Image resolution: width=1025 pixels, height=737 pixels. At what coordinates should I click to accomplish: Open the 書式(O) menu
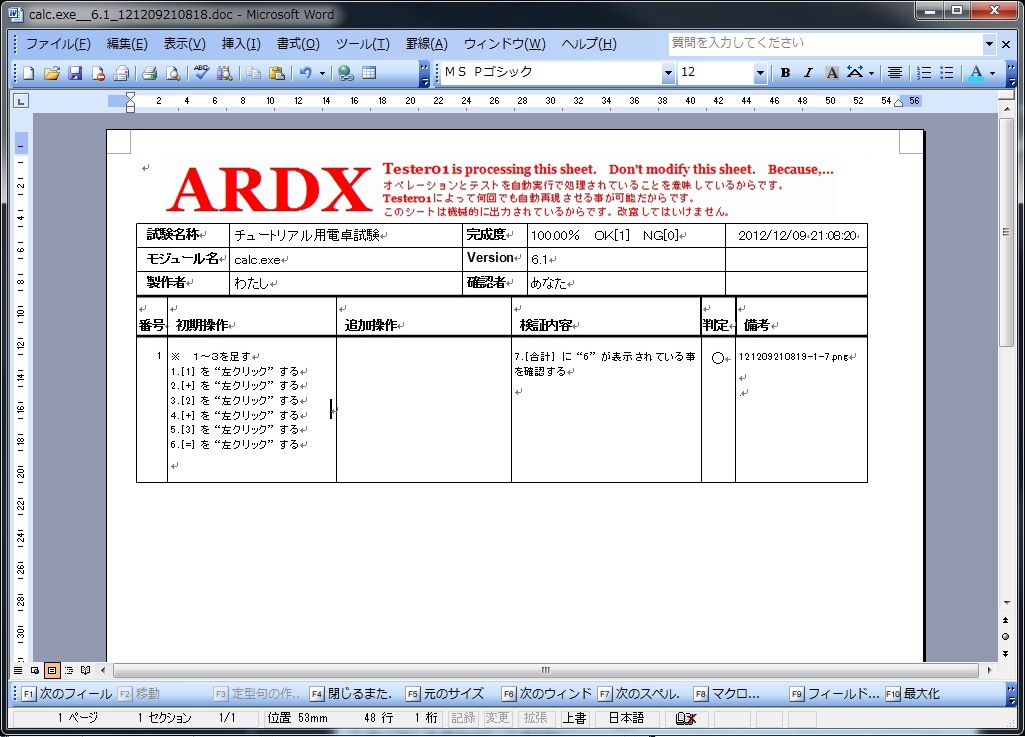pos(298,44)
